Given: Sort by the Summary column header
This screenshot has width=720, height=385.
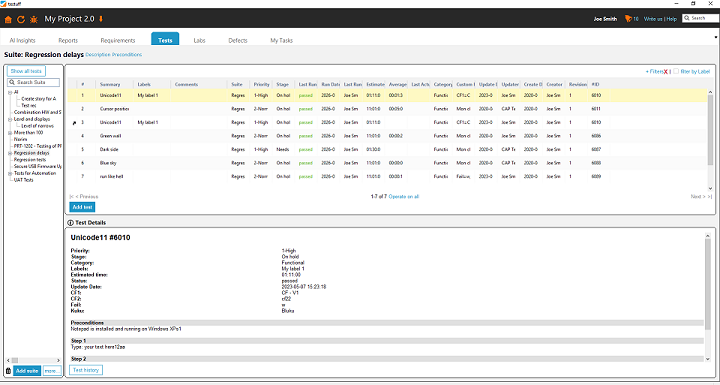Looking at the screenshot, I should pos(110,85).
